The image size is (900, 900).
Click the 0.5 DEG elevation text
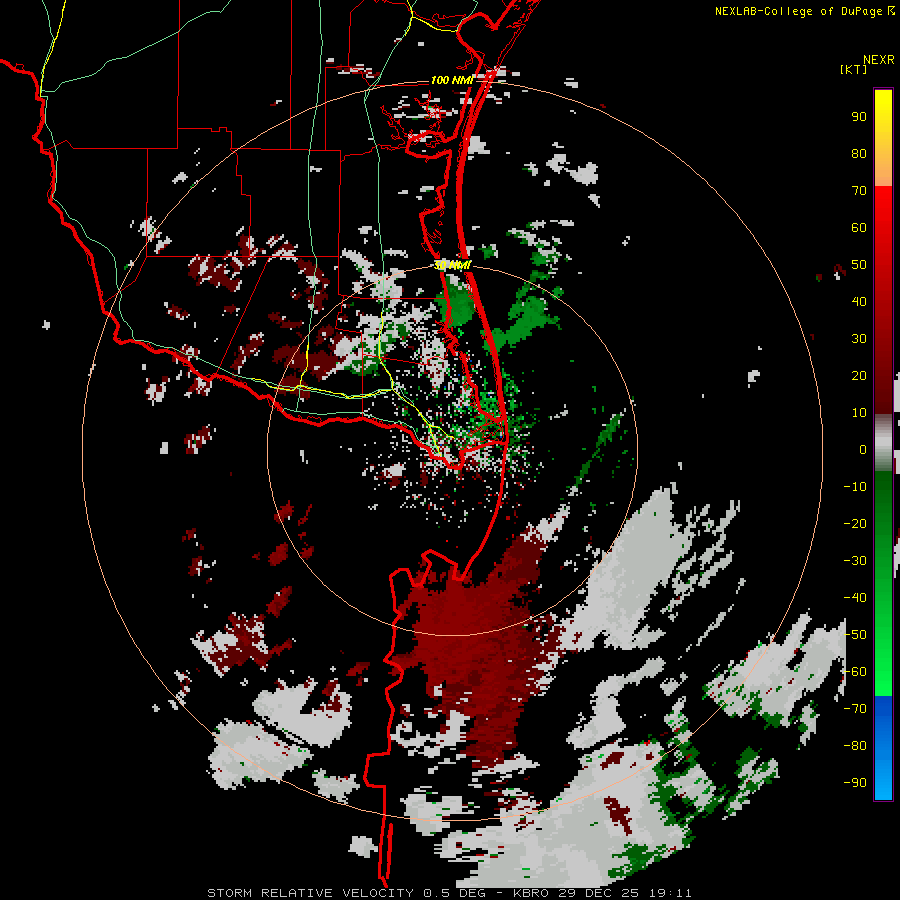454,893
